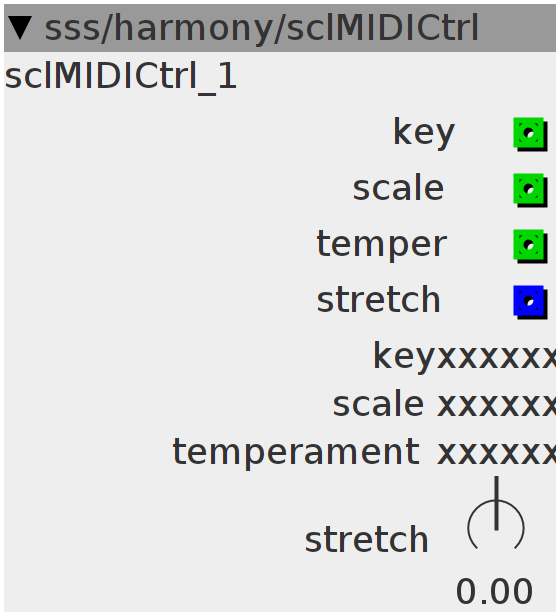Click the scale xxxxxx text display
The height and width of the screenshot is (616, 560).
pos(444,404)
